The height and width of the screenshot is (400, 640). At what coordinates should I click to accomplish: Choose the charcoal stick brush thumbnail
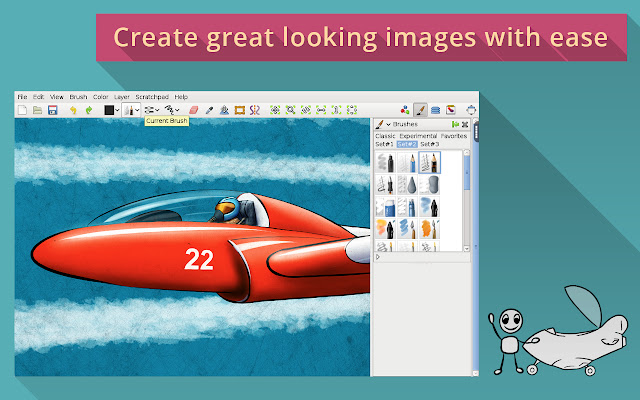(x=385, y=162)
